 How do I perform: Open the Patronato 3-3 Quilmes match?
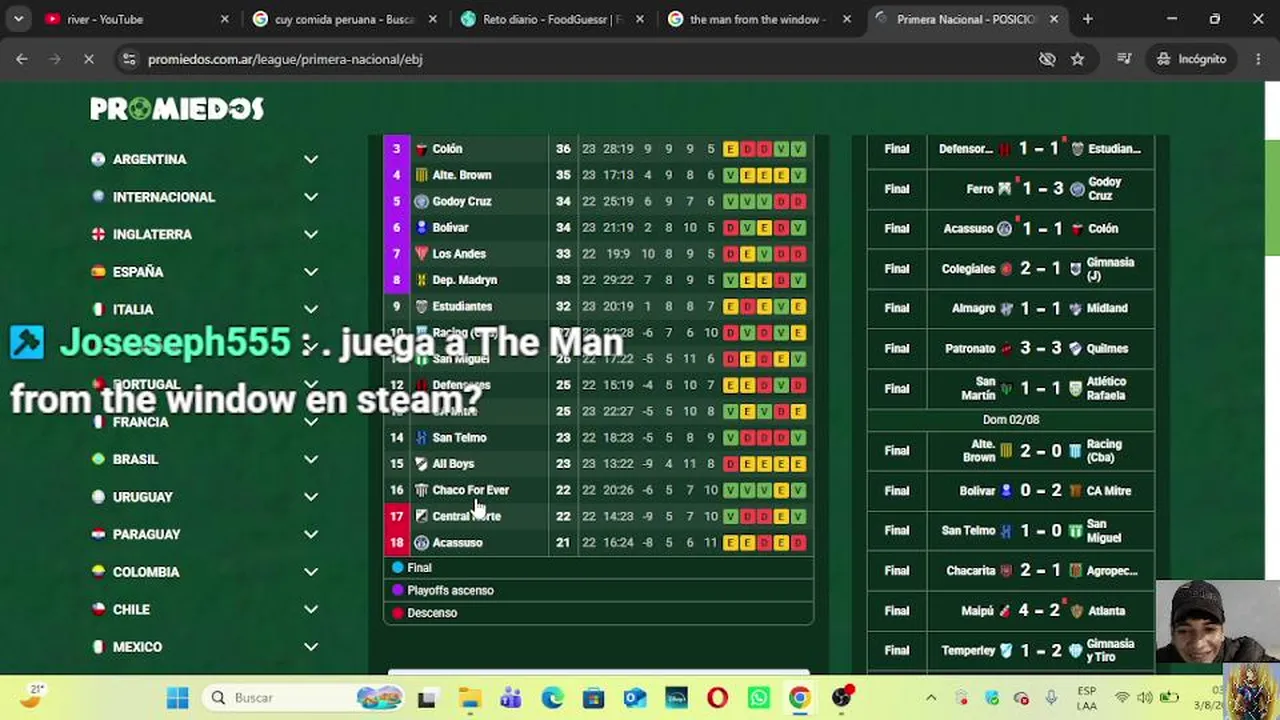tap(1011, 349)
